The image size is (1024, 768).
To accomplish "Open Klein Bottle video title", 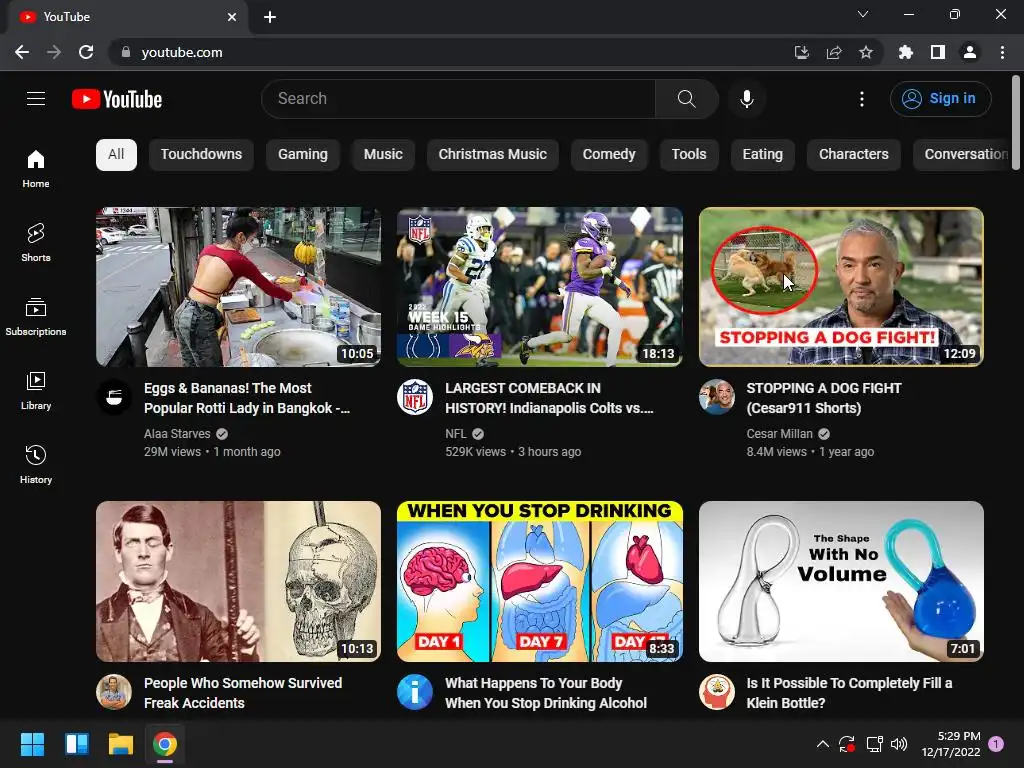I will tap(849, 693).
